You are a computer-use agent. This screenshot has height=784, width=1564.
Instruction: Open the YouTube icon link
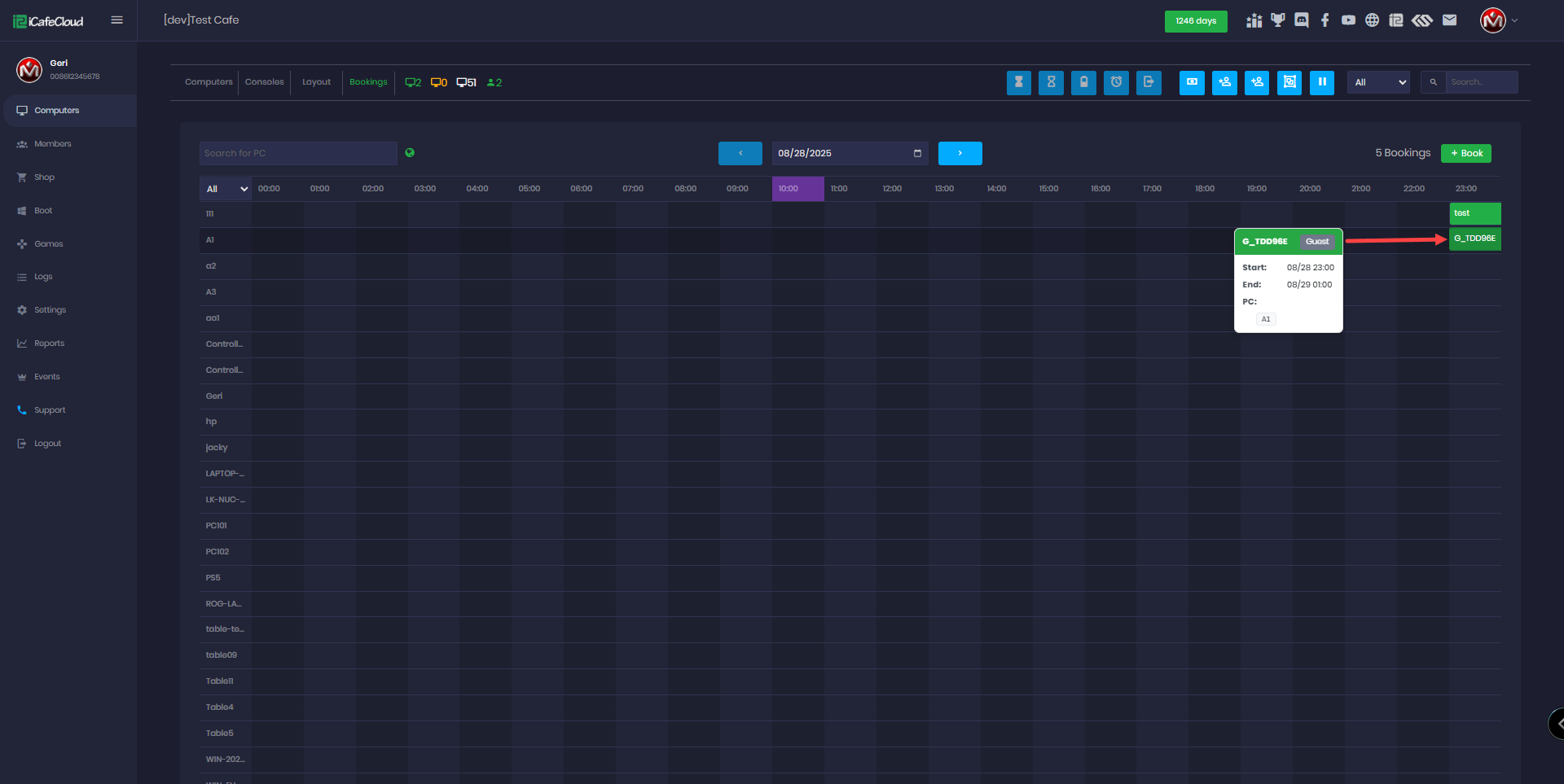pos(1349,20)
